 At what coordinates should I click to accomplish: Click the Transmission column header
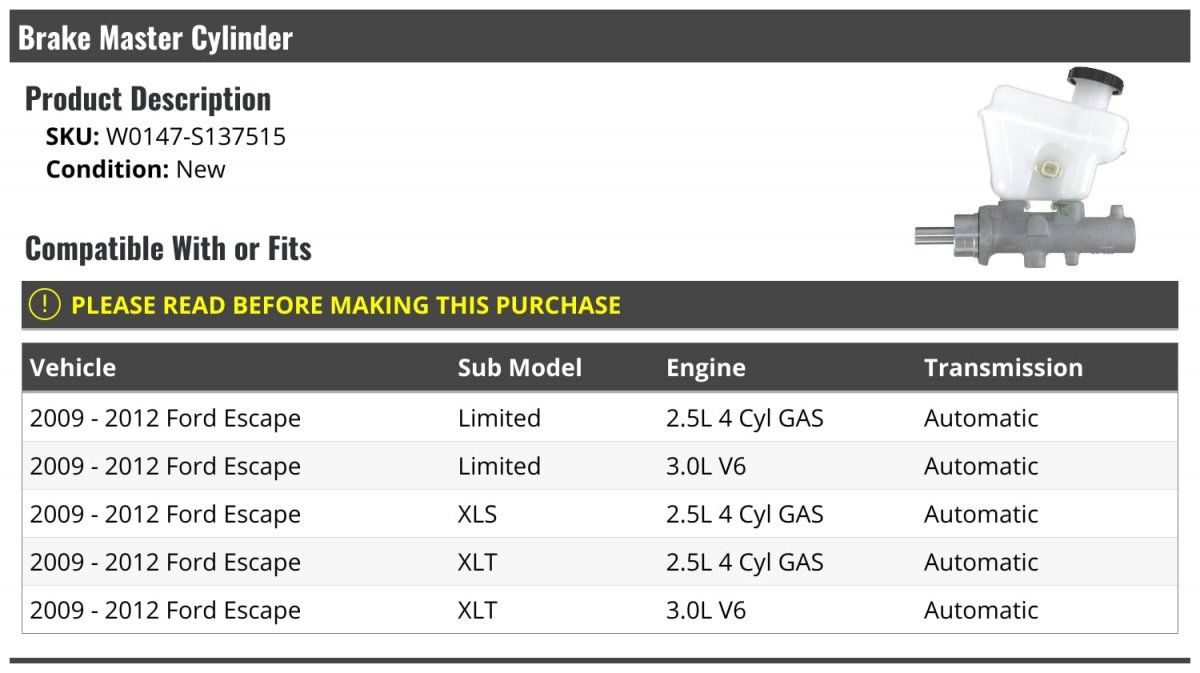coord(1003,367)
